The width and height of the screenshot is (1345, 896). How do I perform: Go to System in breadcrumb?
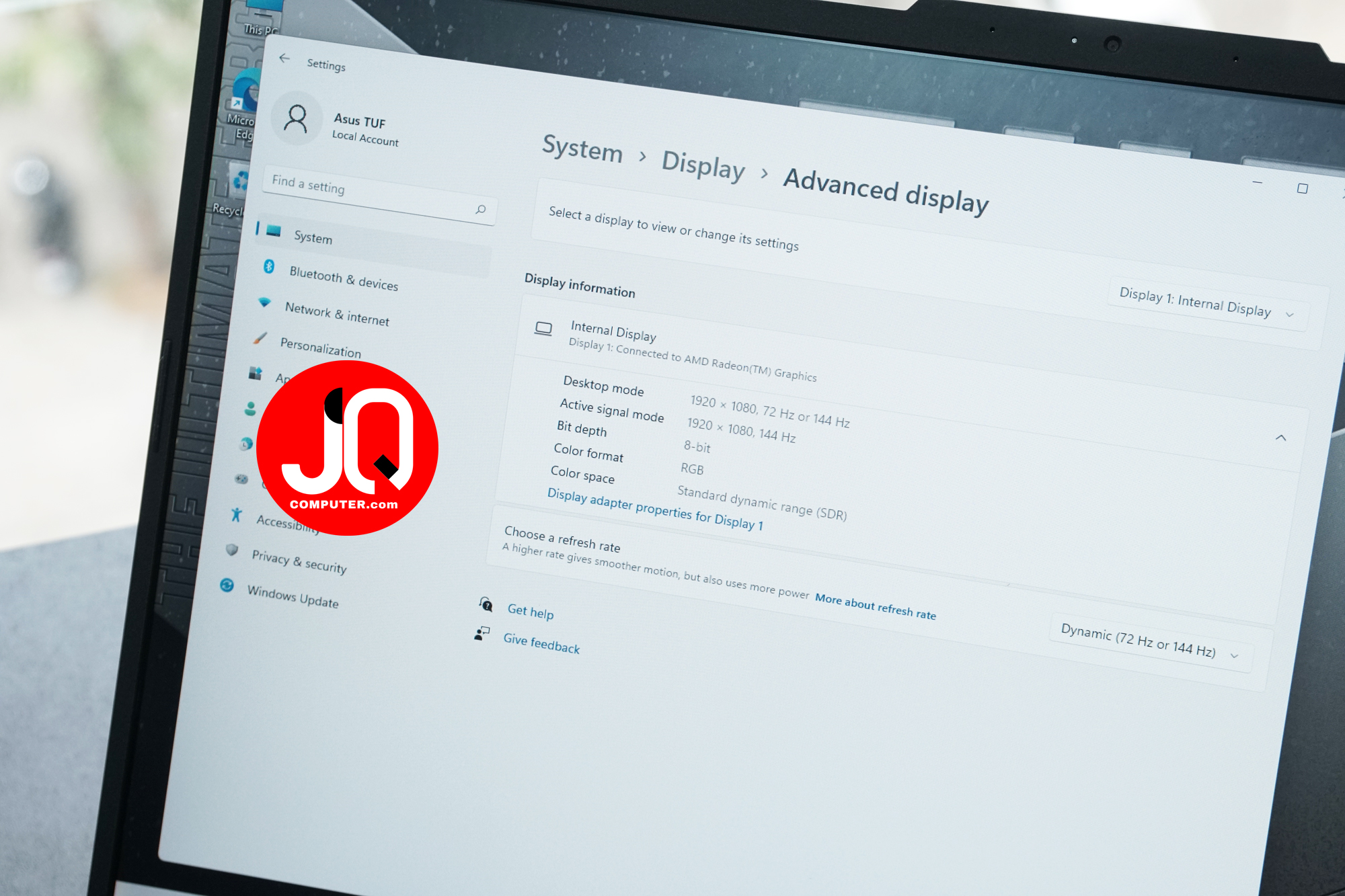pos(582,149)
